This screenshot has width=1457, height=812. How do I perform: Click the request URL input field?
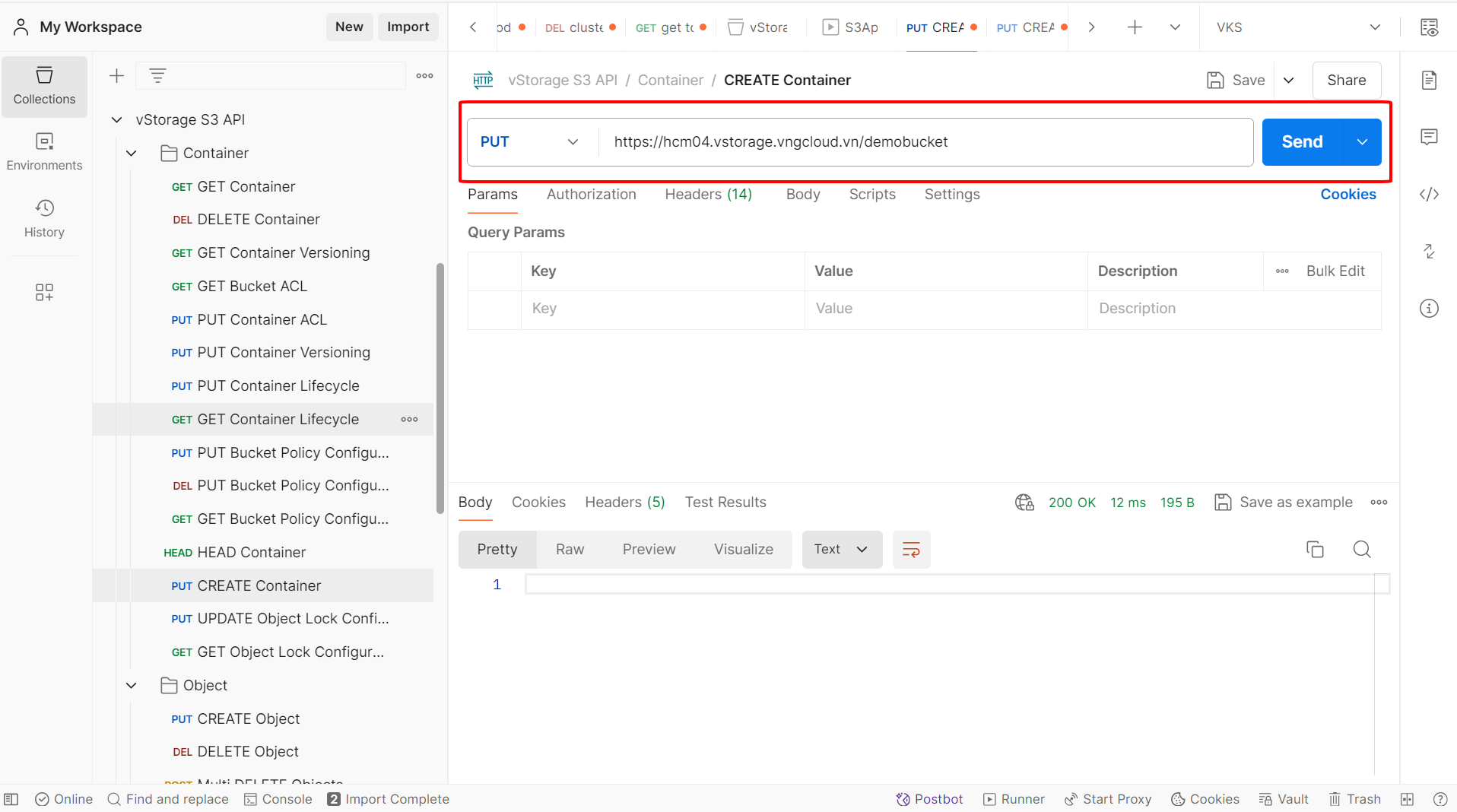pyautogui.click(x=925, y=142)
